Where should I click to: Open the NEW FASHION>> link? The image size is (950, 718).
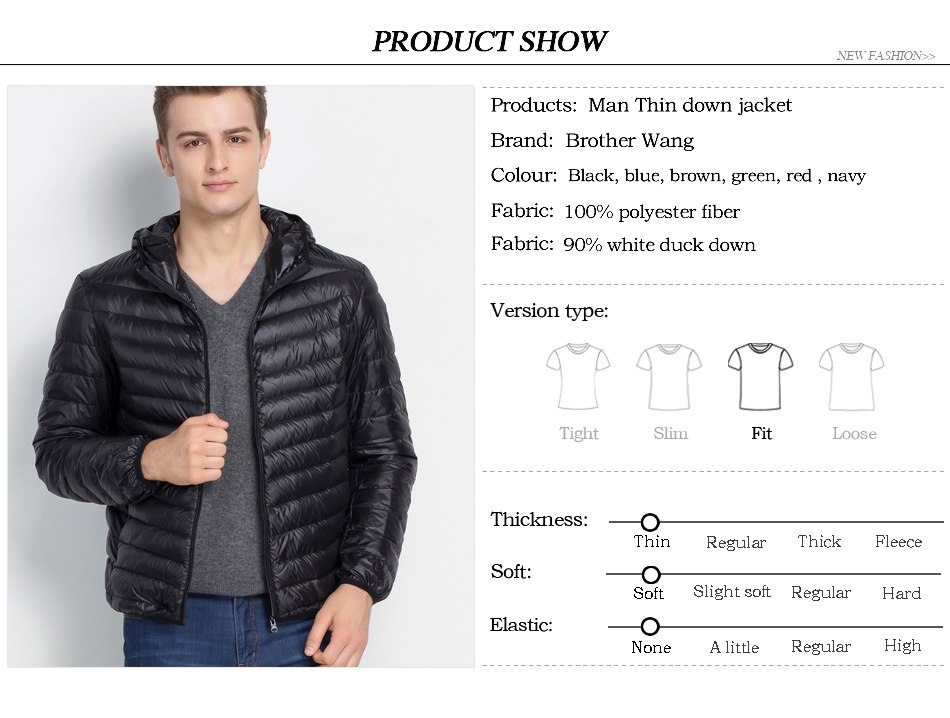886,56
